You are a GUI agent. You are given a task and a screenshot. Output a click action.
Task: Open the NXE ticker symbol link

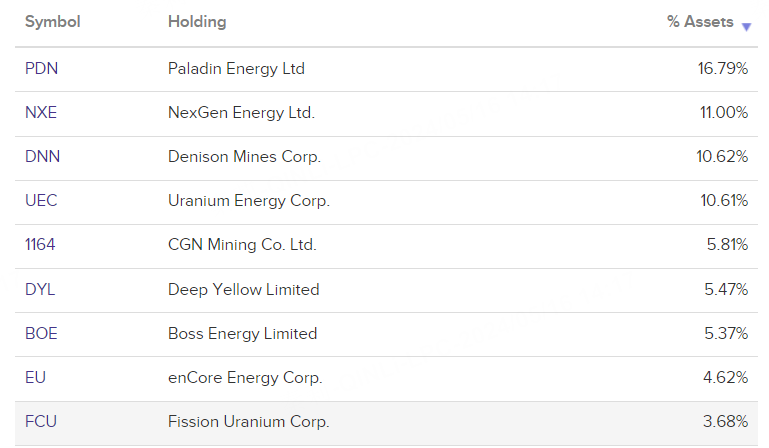(41, 113)
